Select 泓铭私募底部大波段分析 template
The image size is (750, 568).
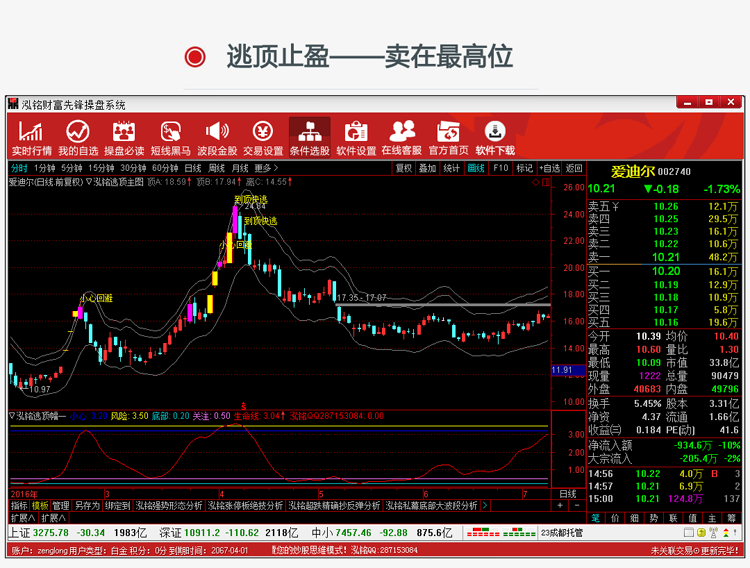[x=431, y=505]
